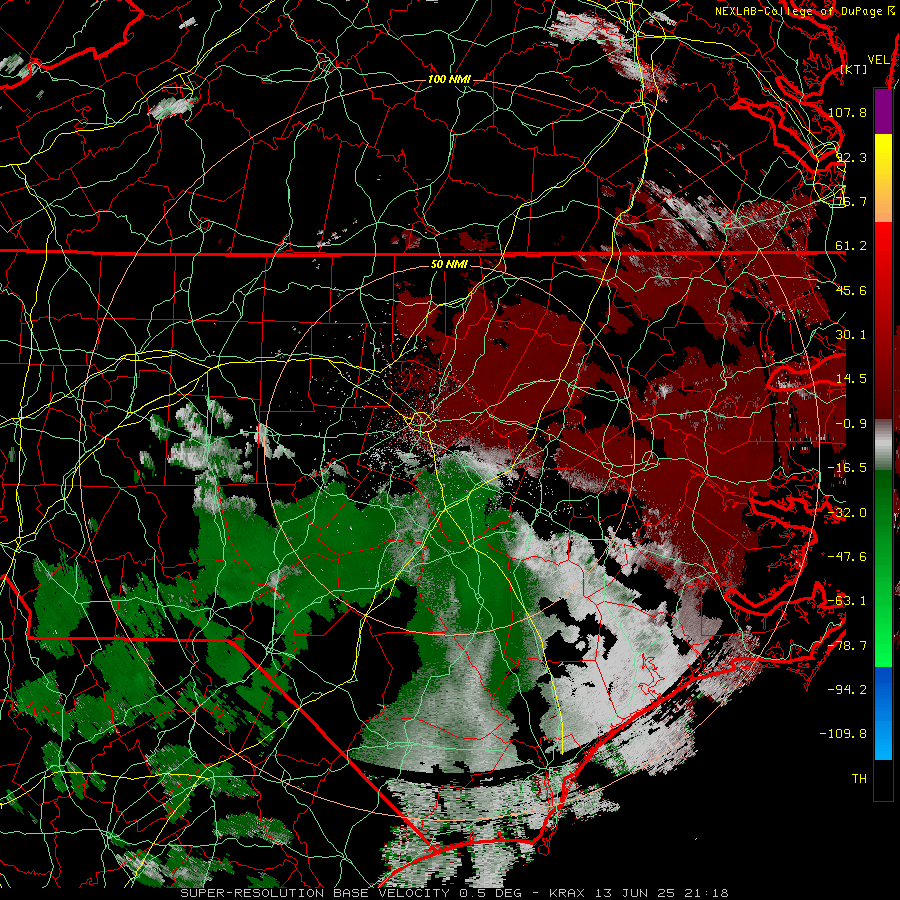Select the -109.8 scale value

tap(843, 734)
